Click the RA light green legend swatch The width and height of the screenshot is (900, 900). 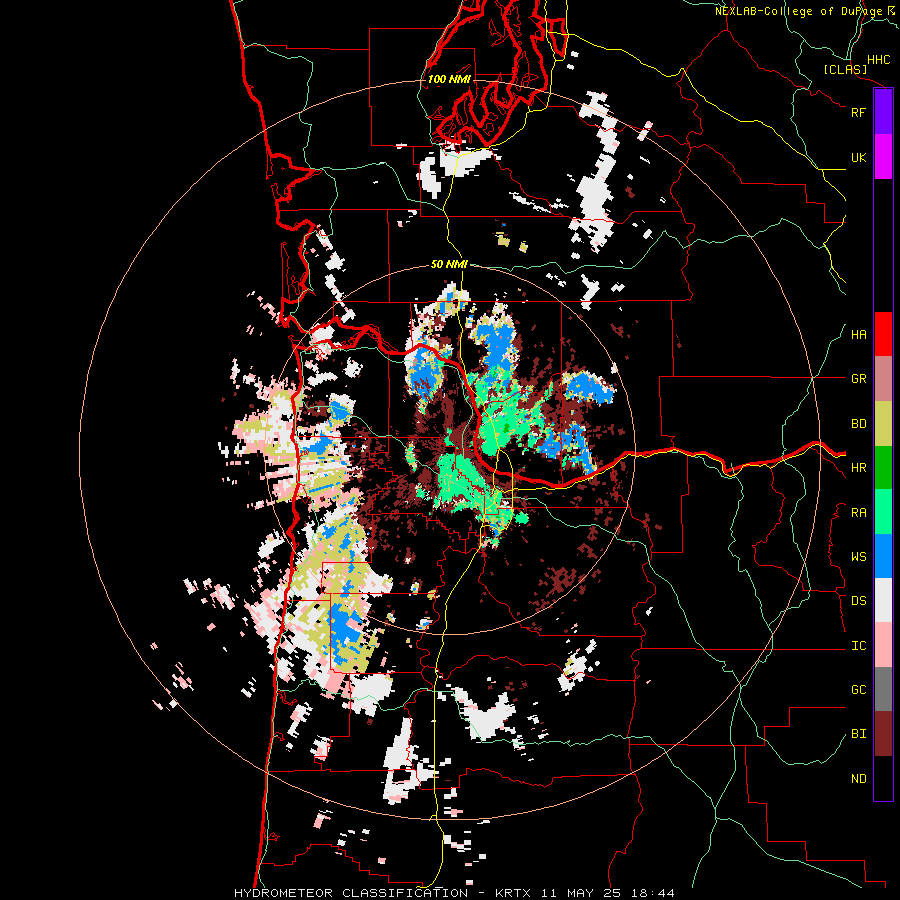[883, 512]
